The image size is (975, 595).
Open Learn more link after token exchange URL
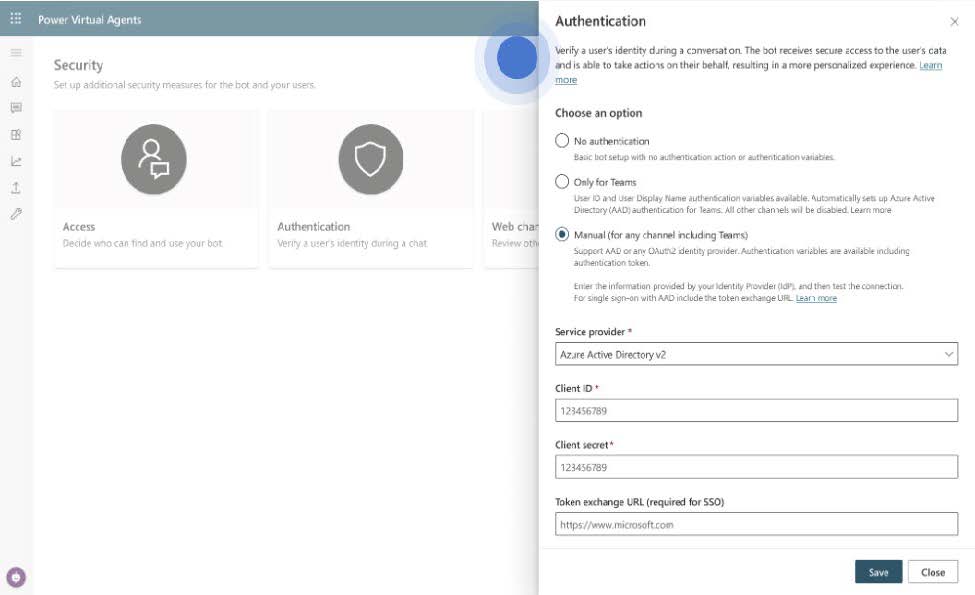(x=816, y=298)
